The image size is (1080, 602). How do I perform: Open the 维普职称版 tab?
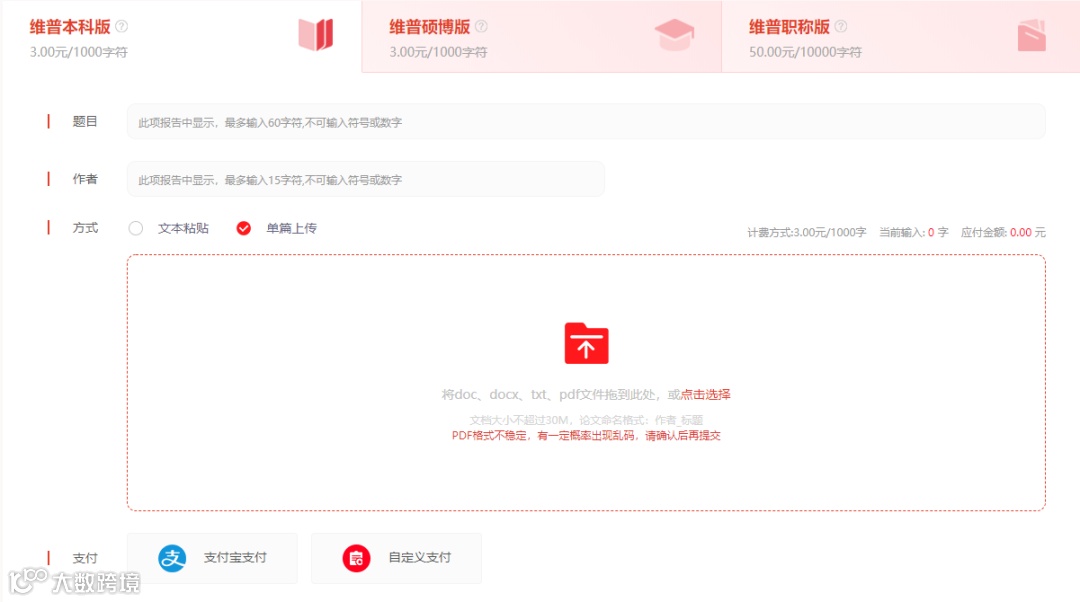pos(901,37)
